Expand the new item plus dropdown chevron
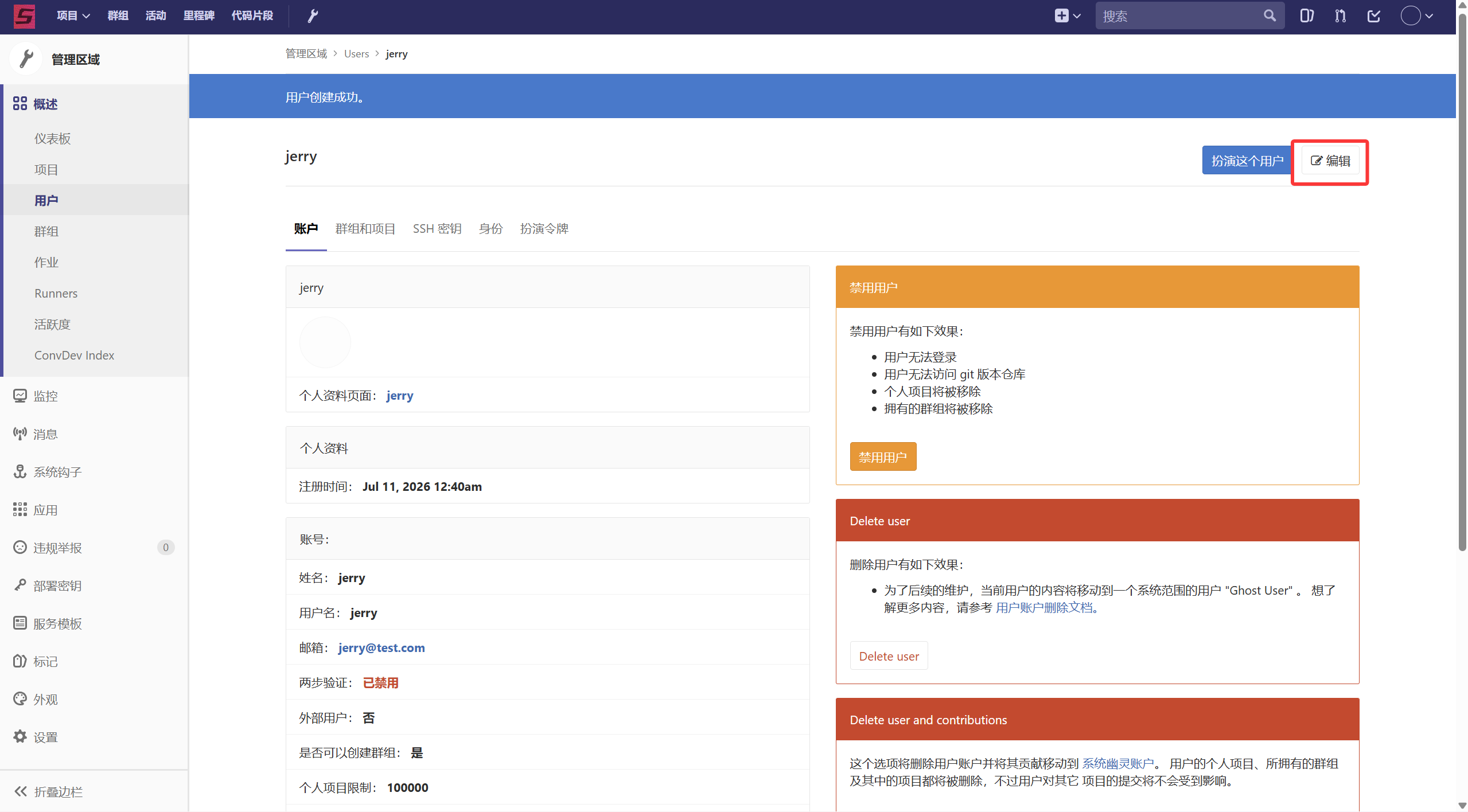This screenshot has width=1468, height=812. tap(1077, 16)
